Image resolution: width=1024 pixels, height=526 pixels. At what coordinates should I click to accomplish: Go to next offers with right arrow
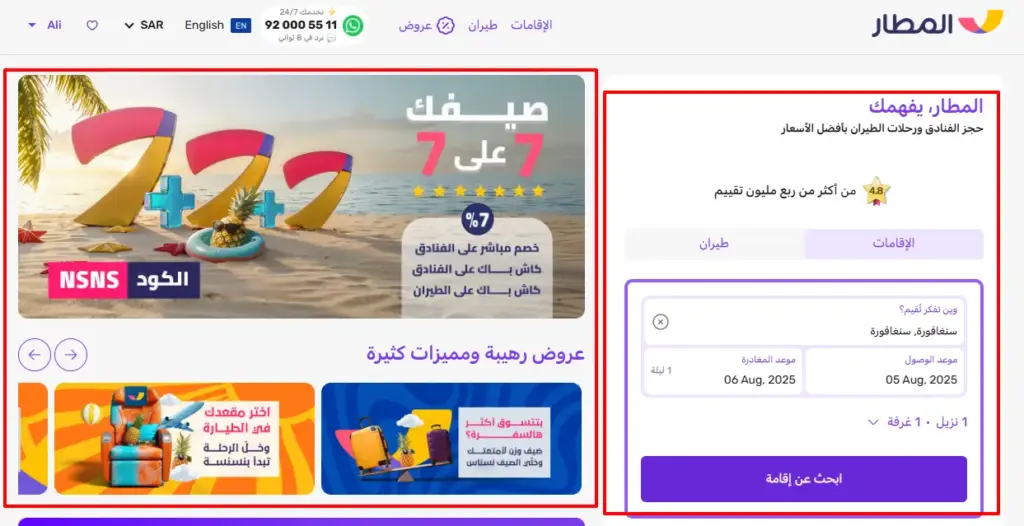pos(71,355)
